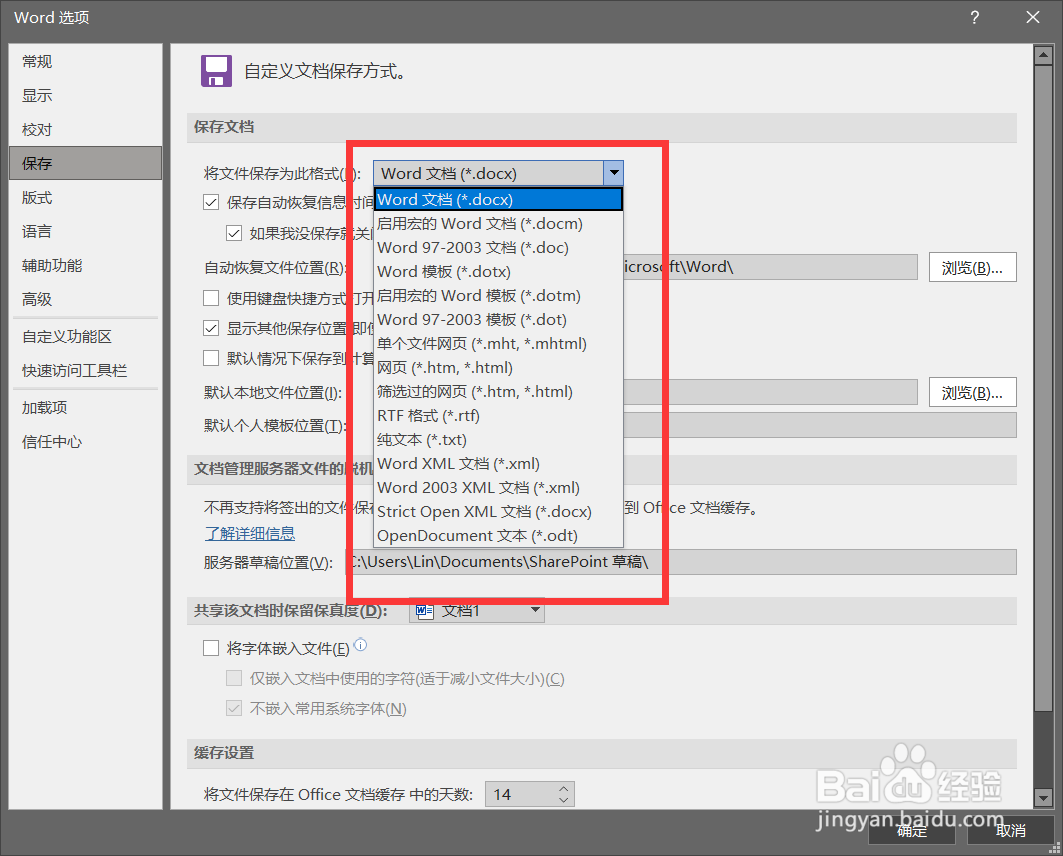Go to the 高级 options category
Viewport: 1063px width, 856px height.
(x=85, y=300)
